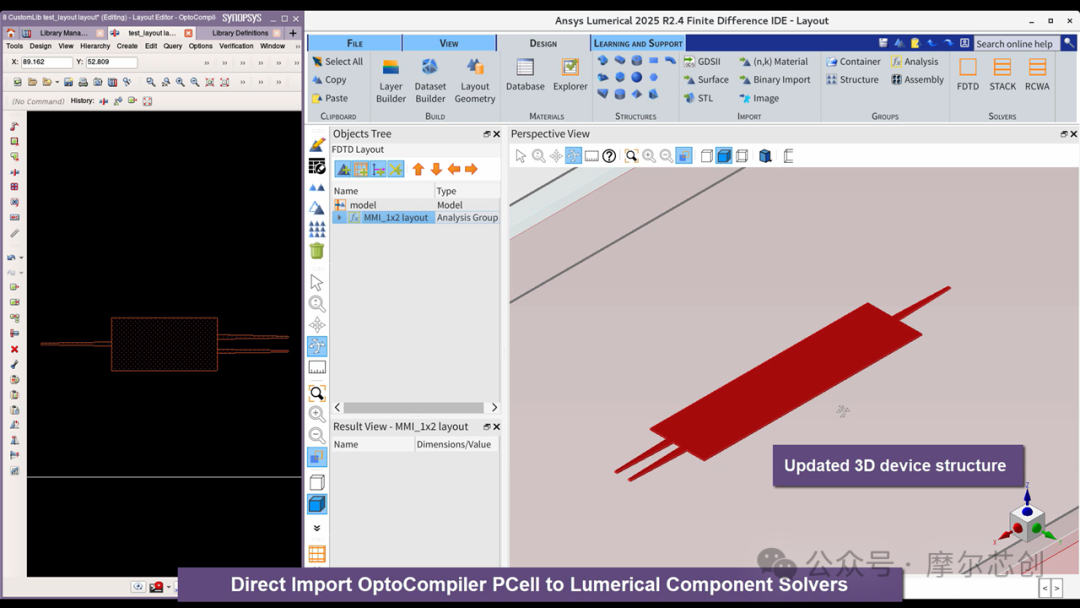Screen dimensions: 1080x608
Task: Close the Objects Tree panel
Action: click(x=497, y=134)
